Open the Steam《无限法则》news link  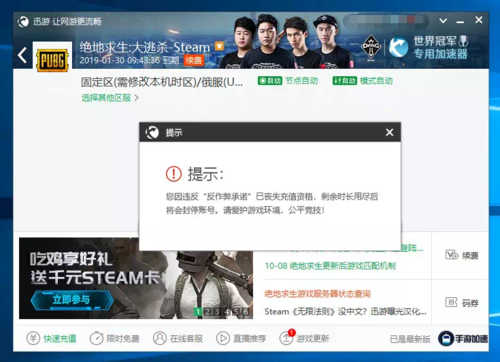345,312
